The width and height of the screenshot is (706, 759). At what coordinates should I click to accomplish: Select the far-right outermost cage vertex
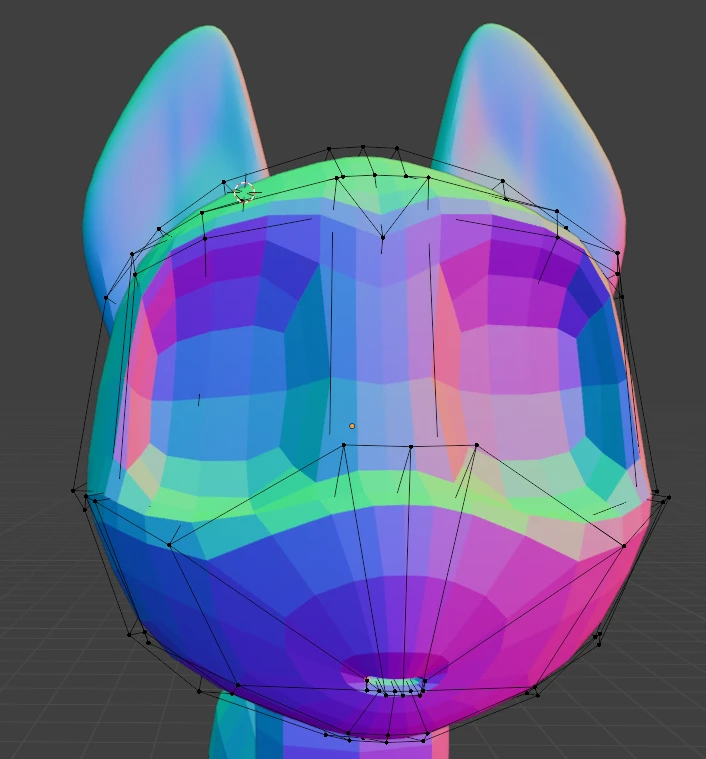click(x=668, y=497)
